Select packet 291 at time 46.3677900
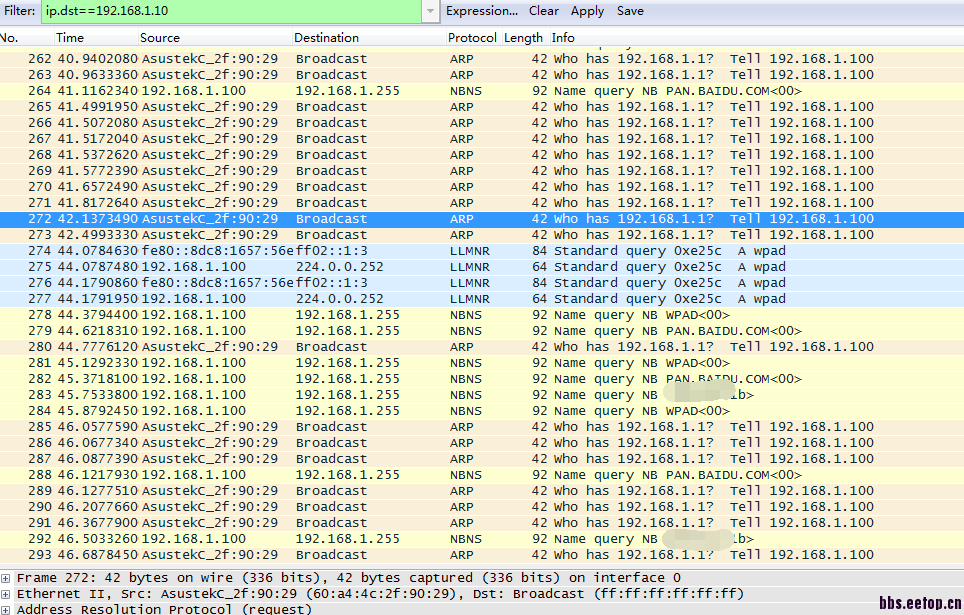The image size is (964, 615). (482, 523)
